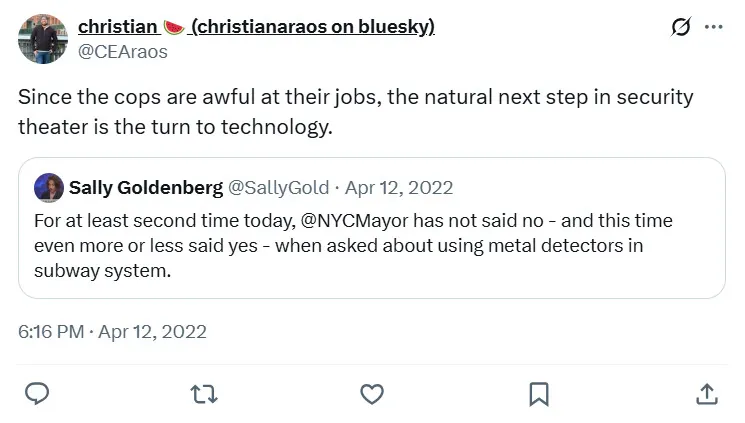The height and width of the screenshot is (423, 745).
Task: Click the 6:16 PM · Apr 12, 2022 timestamp
Action: tap(112, 332)
